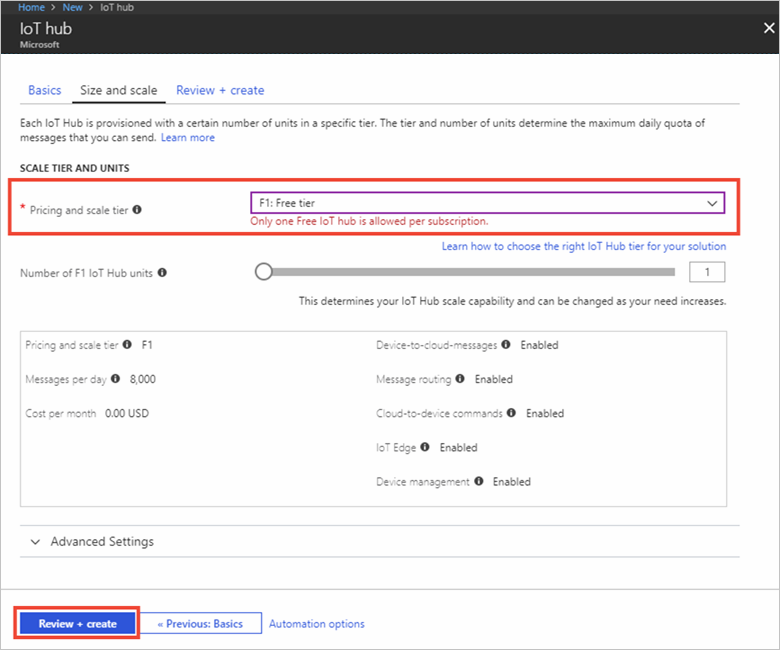The width and height of the screenshot is (780, 650).
Task: Click info icon beside Number of F1 IoT Hub units
Action: tap(162, 273)
